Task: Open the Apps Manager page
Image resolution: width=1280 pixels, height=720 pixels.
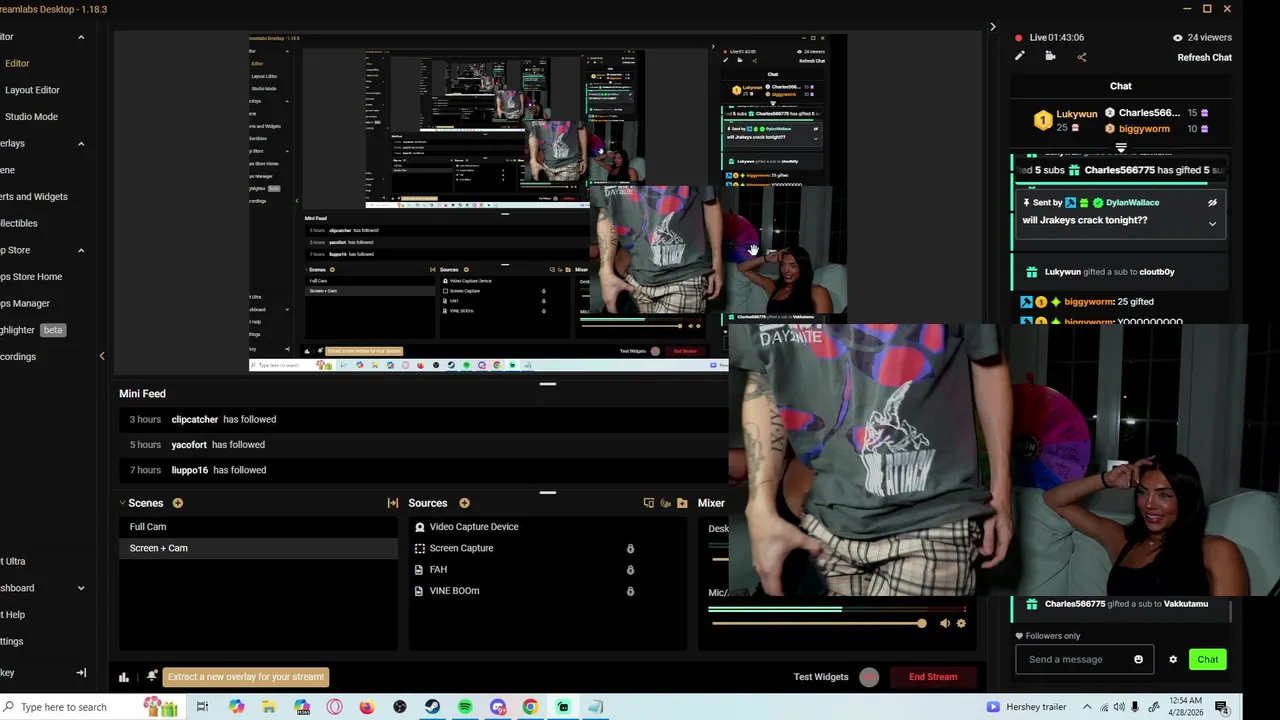Action: point(25,304)
